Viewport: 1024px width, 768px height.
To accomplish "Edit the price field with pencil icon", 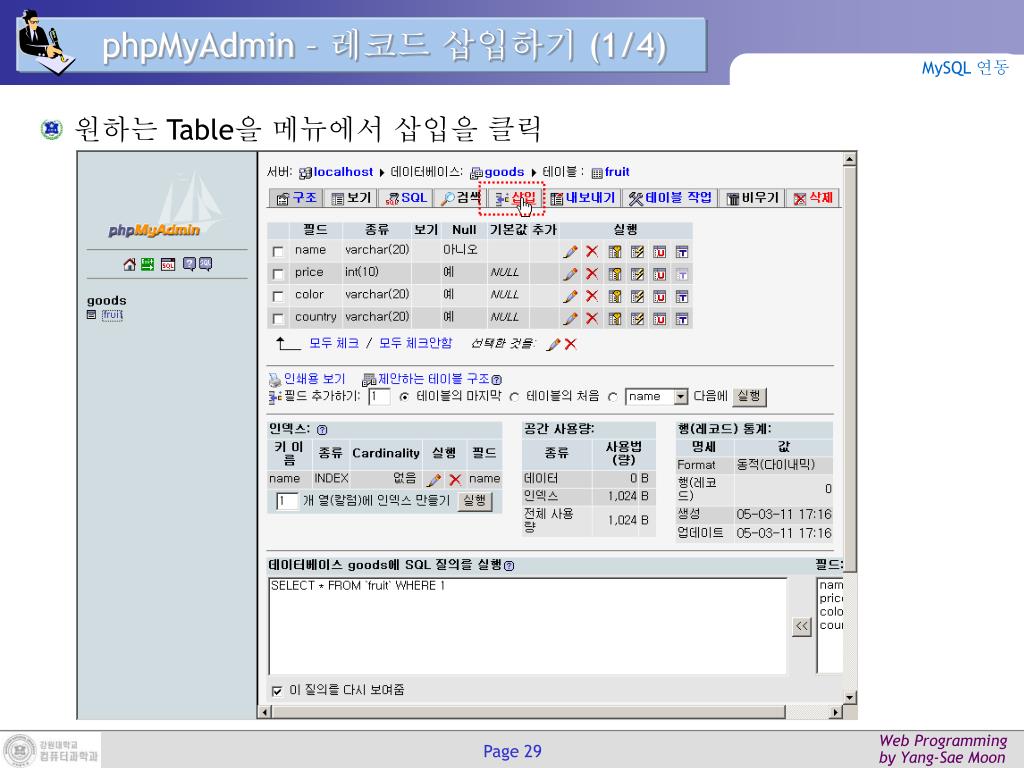I will click(570, 274).
